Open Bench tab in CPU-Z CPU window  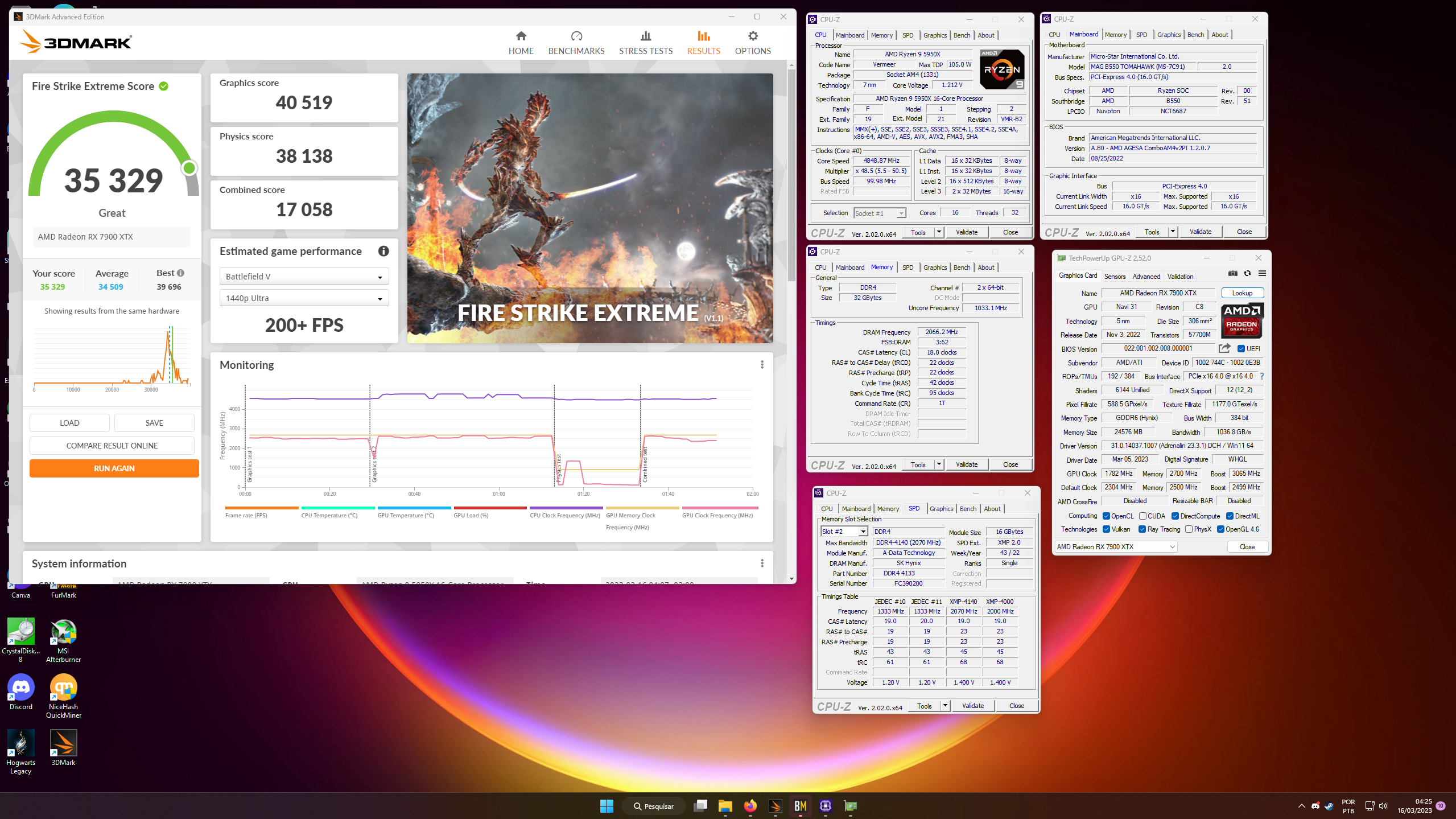click(x=962, y=35)
